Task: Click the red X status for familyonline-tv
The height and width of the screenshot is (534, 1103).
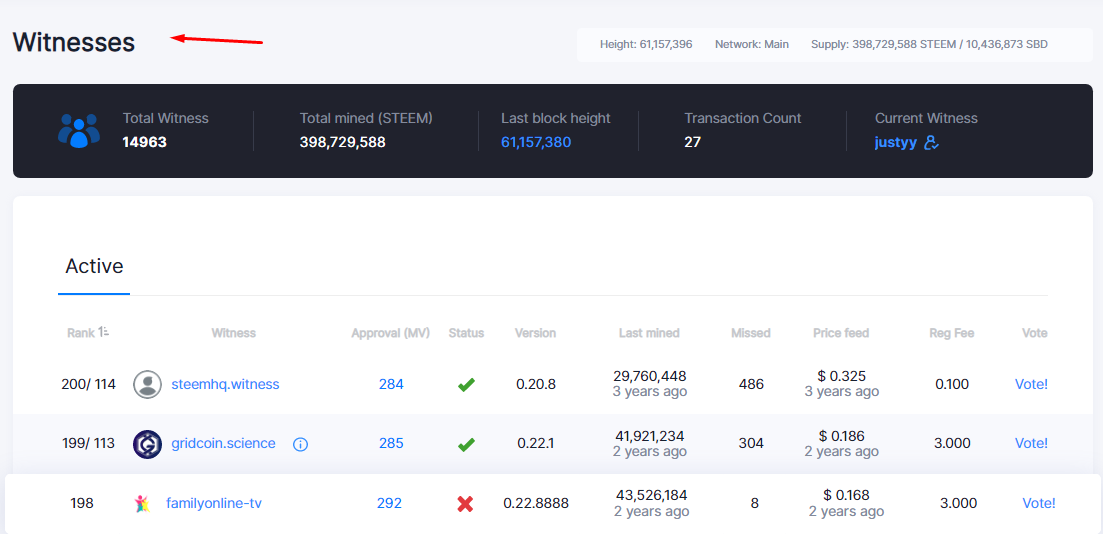Action: pyautogui.click(x=465, y=504)
